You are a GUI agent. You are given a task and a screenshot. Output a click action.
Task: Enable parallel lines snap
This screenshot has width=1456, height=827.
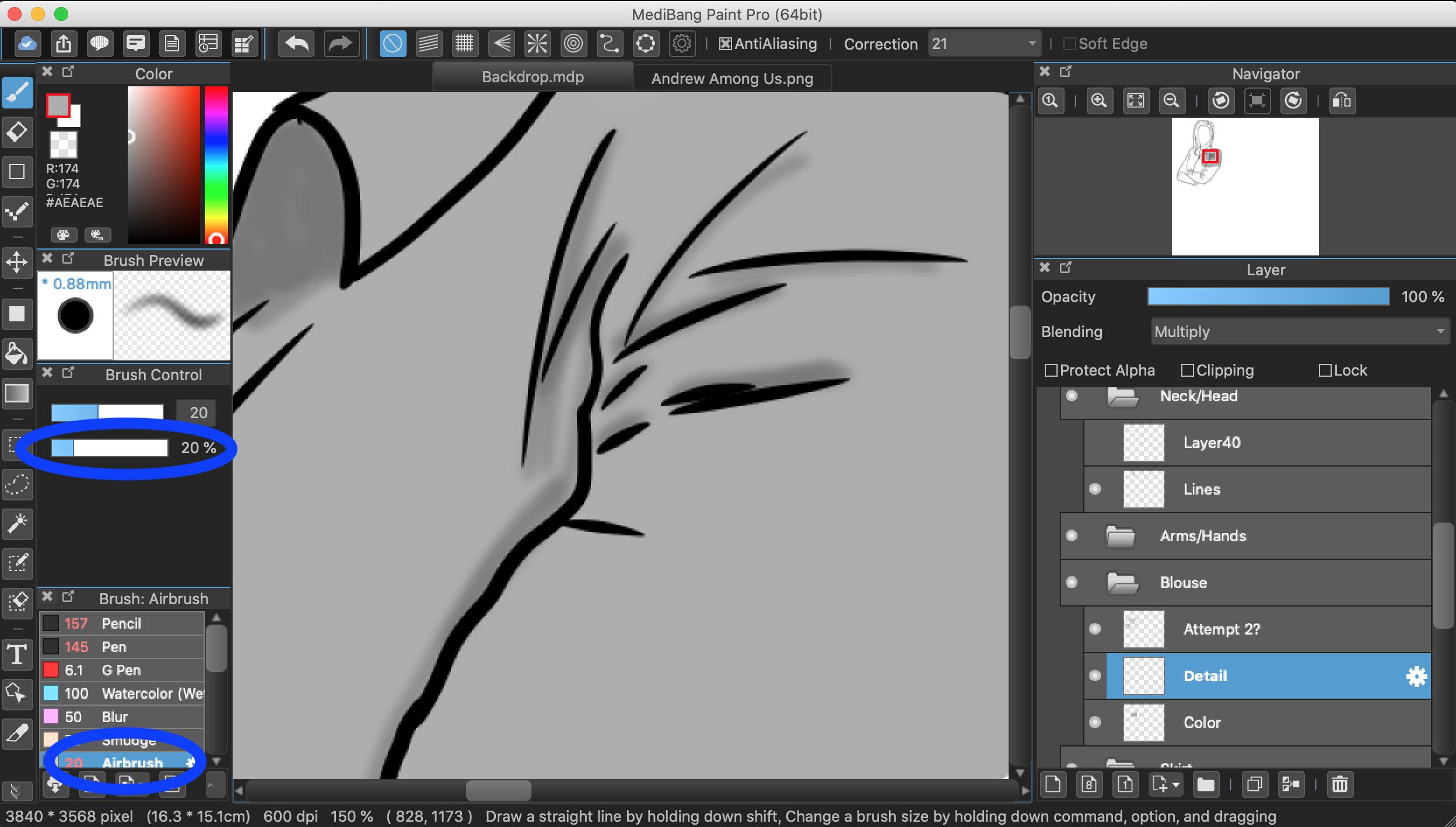click(429, 44)
